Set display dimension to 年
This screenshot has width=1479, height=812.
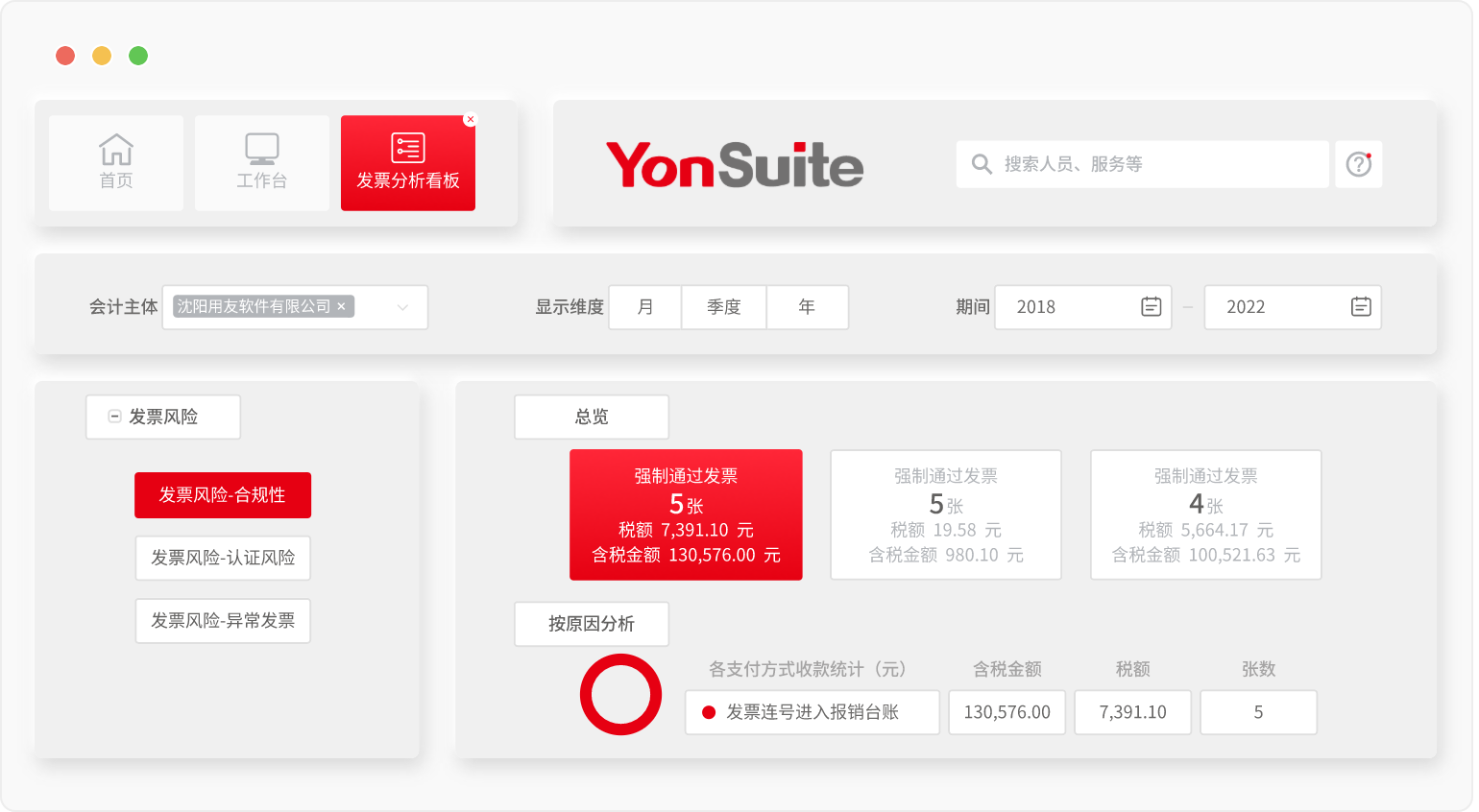(807, 307)
